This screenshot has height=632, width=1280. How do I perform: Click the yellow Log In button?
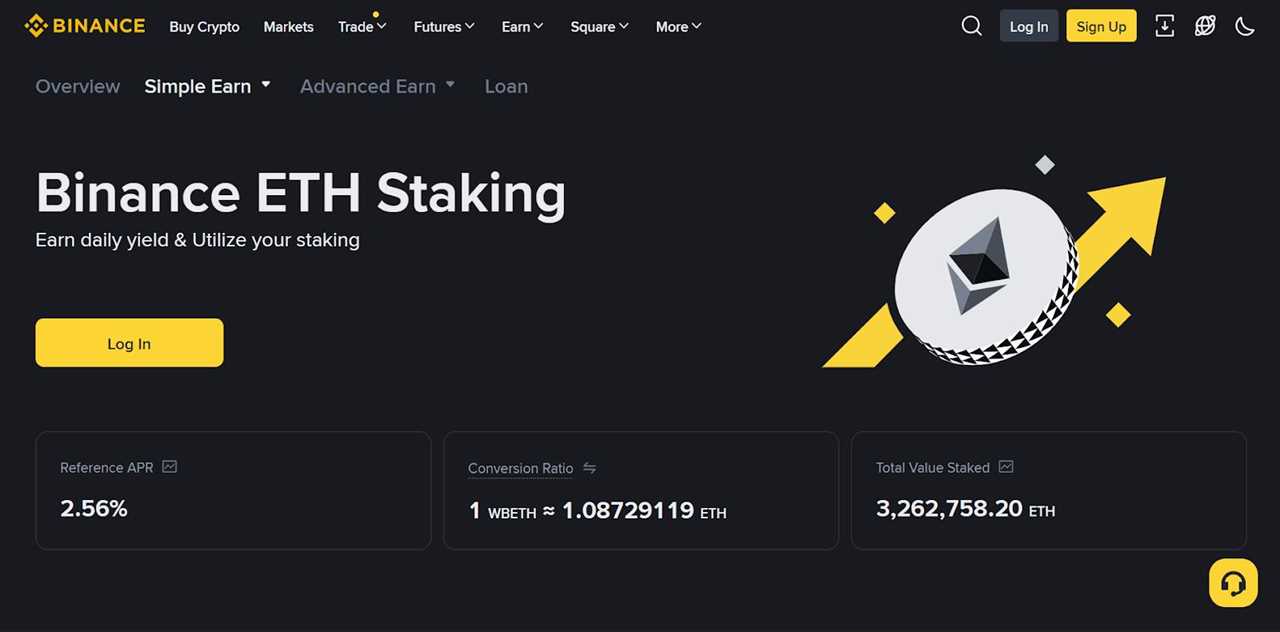click(129, 342)
